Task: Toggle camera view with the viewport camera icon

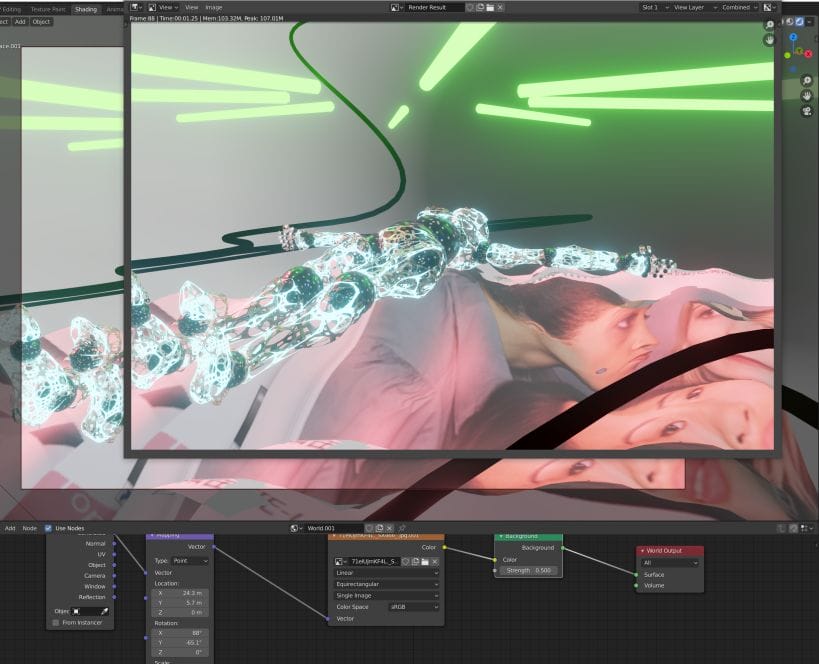Action: coord(807,111)
